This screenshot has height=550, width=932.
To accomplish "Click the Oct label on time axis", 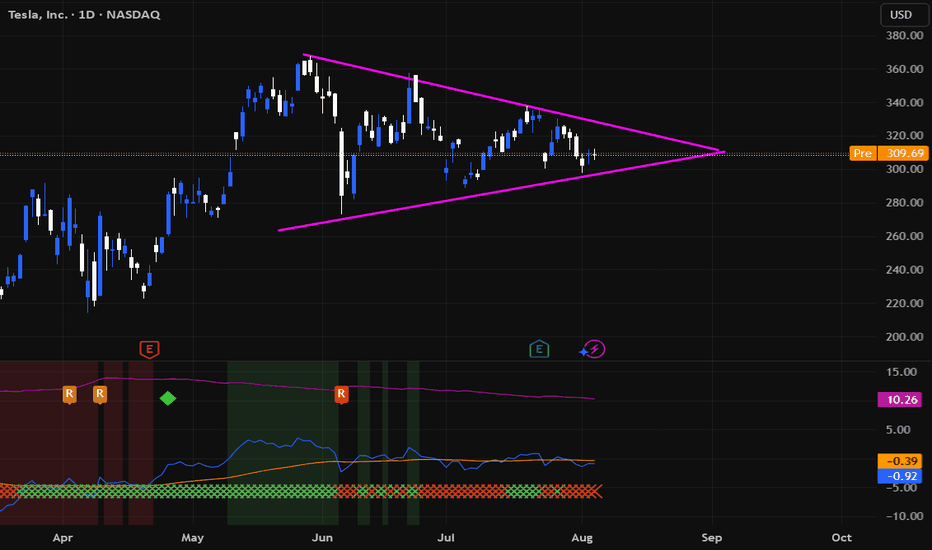I will pyautogui.click(x=841, y=538).
